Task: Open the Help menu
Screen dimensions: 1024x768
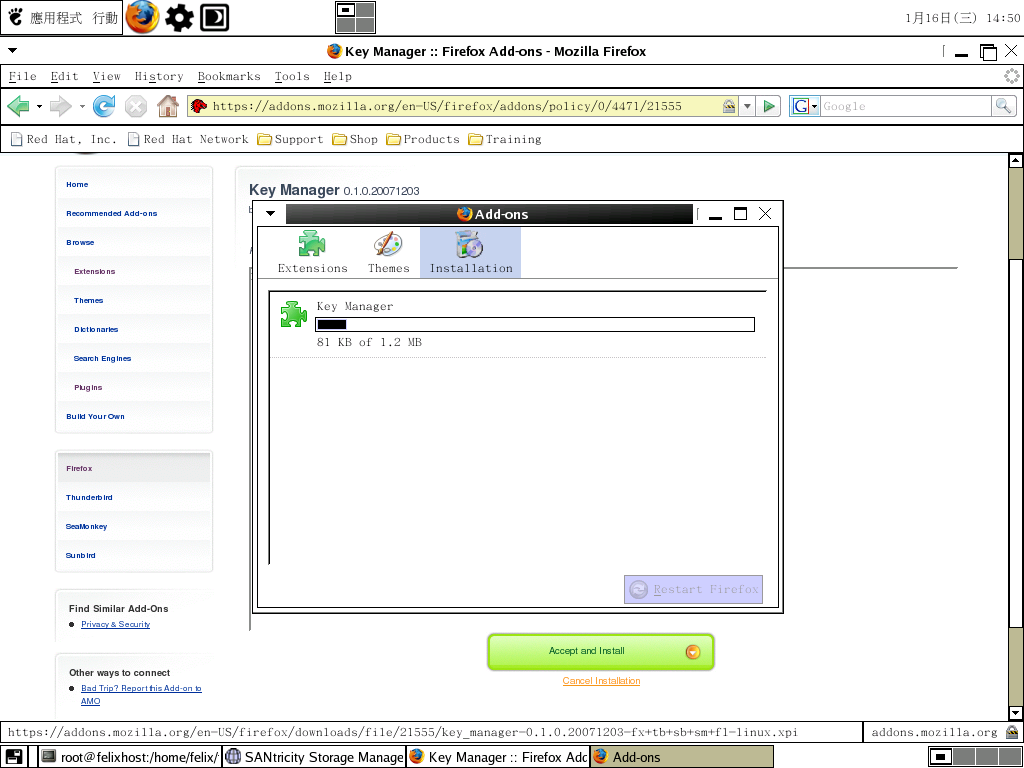Action: 338,76
